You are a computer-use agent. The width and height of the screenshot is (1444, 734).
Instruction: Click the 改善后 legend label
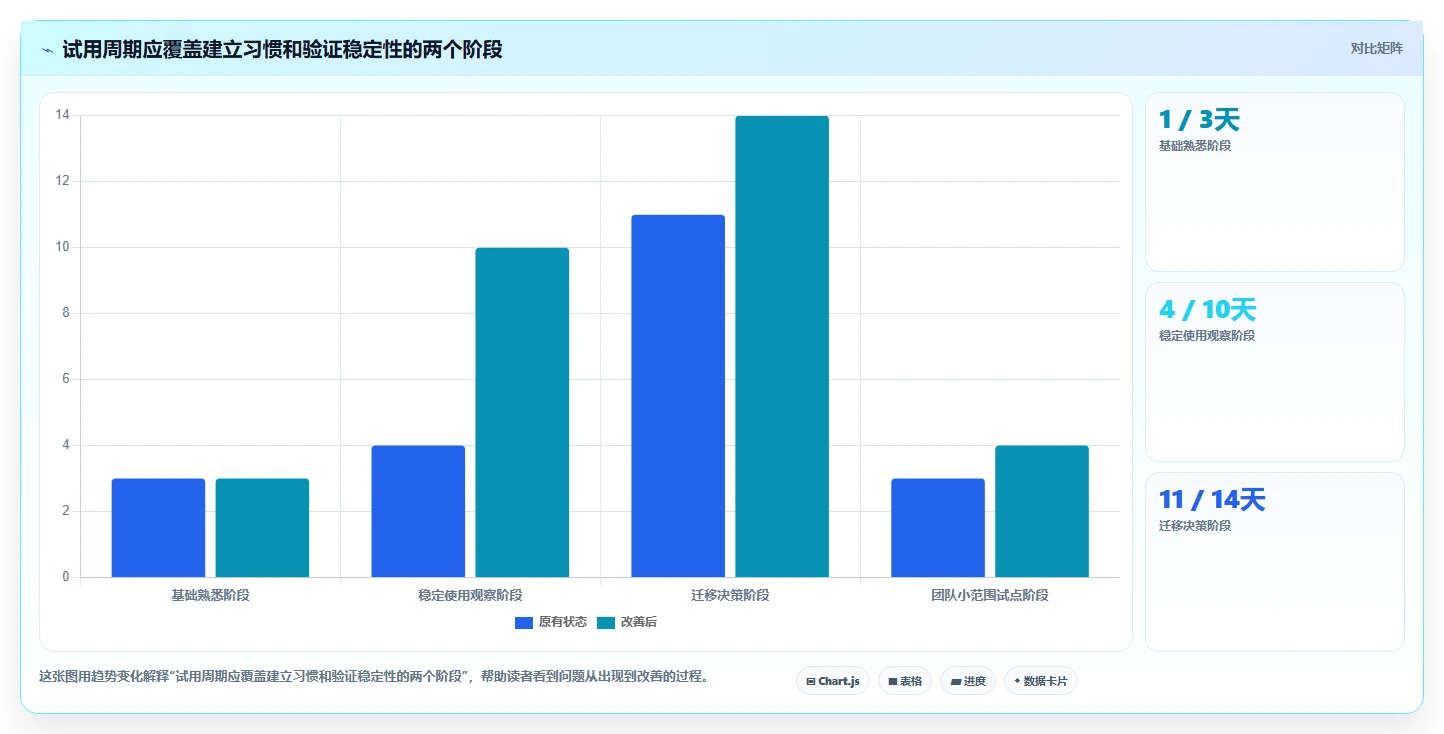click(639, 622)
